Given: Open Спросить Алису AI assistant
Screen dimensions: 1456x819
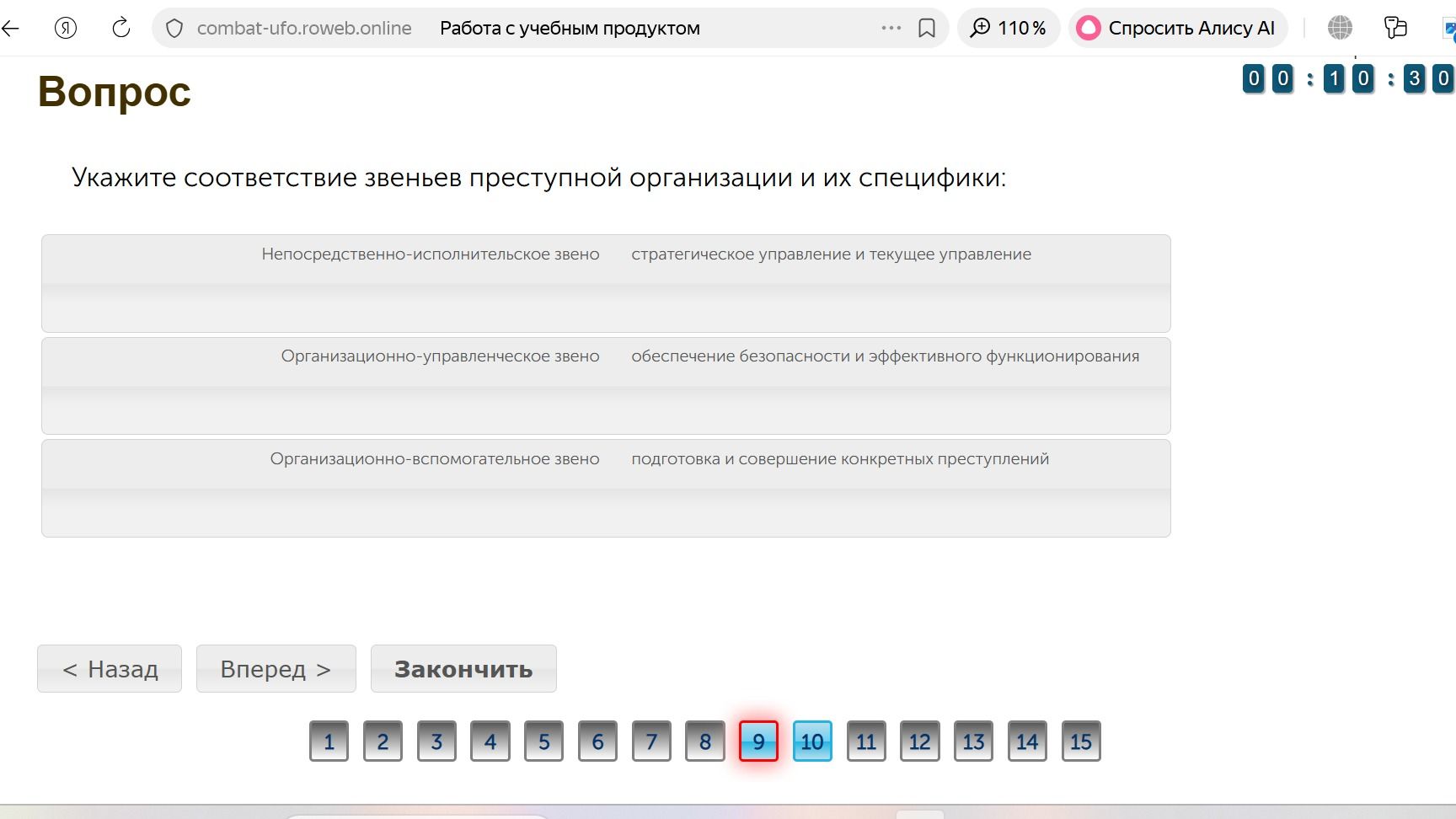Looking at the screenshot, I should 1178,28.
